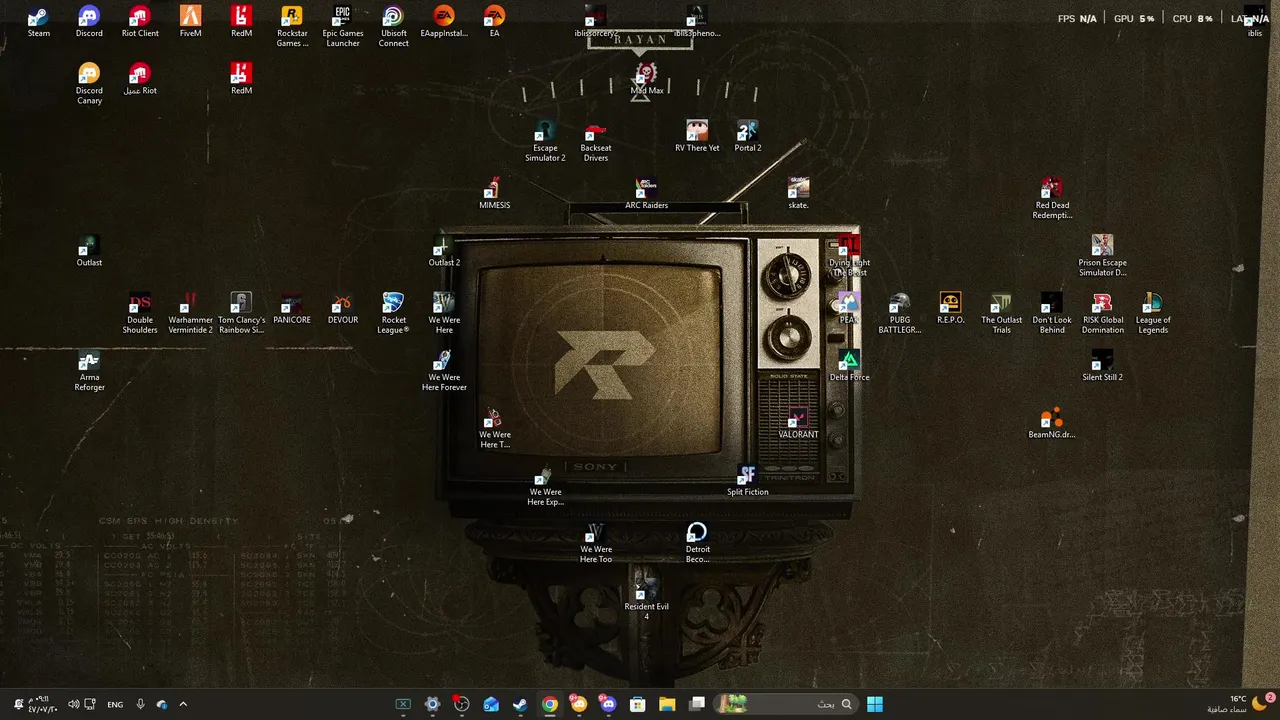Select the Rocket League icon
This screenshot has height=720, width=1280.
coord(393,314)
